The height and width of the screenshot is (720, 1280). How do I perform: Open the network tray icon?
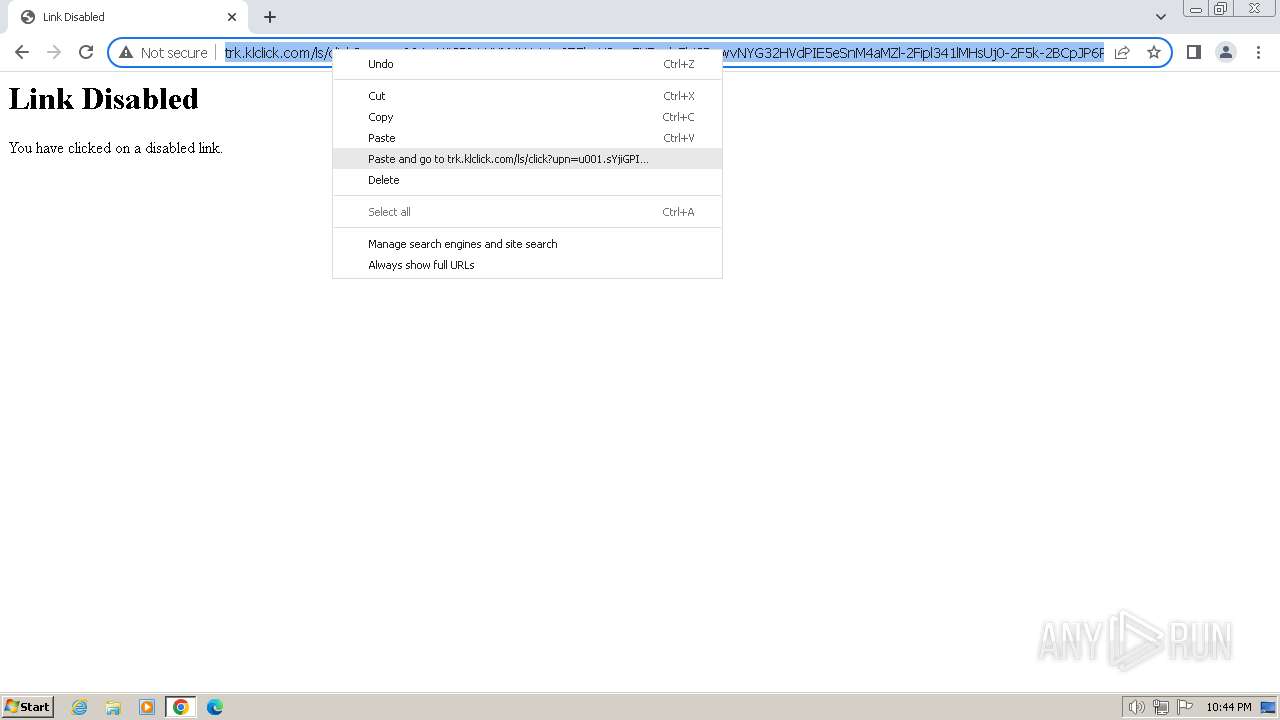tap(1161, 707)
